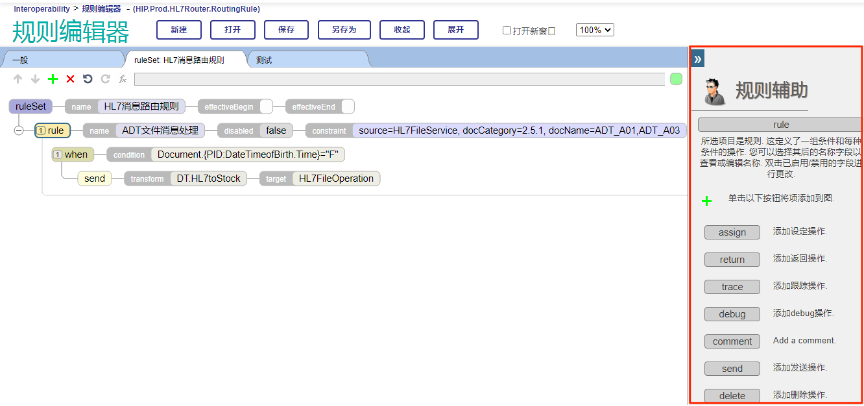Click the 另存为 button

[x=344, y=29]
